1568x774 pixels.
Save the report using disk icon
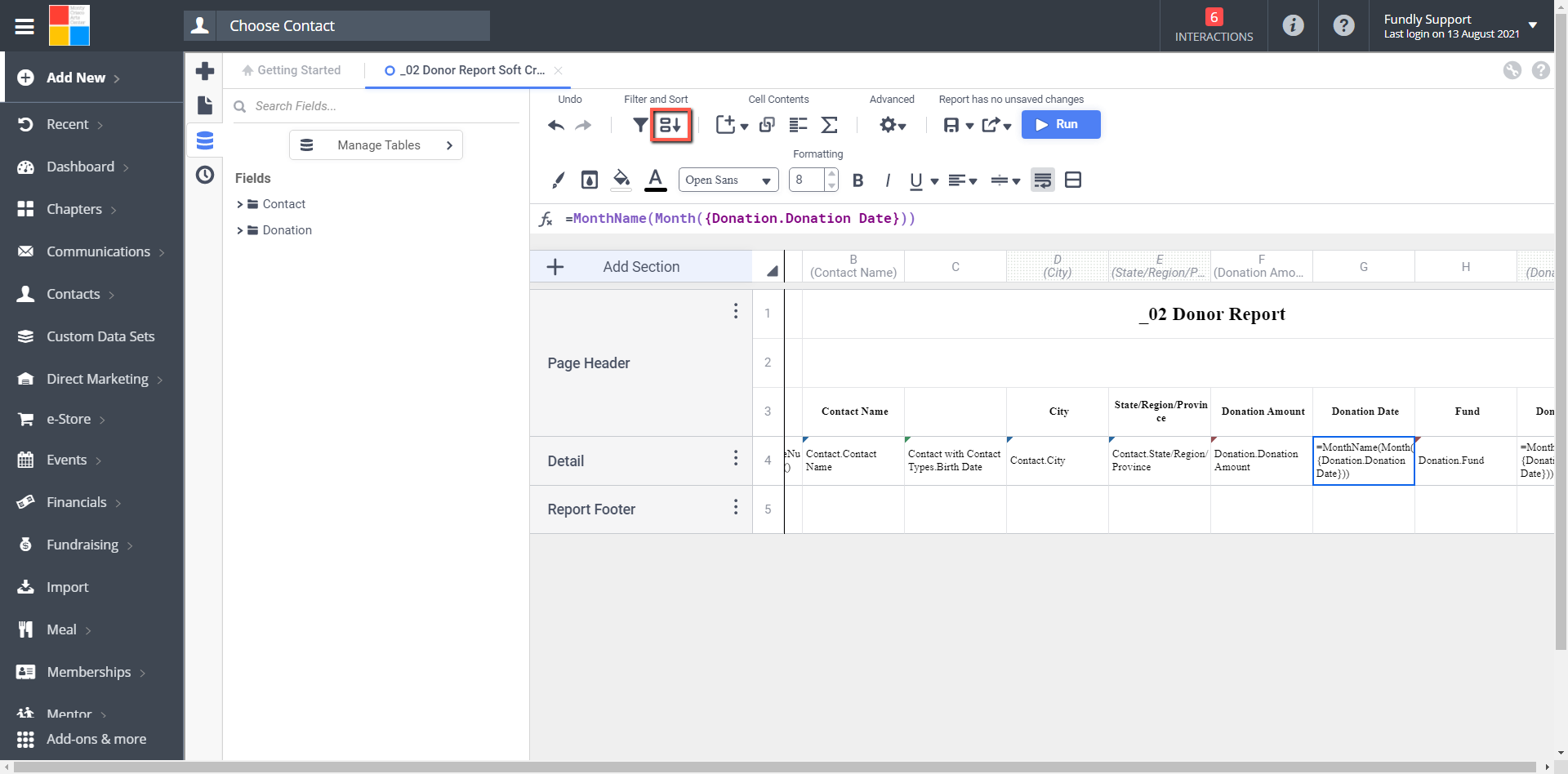click(x=951, y=125)
